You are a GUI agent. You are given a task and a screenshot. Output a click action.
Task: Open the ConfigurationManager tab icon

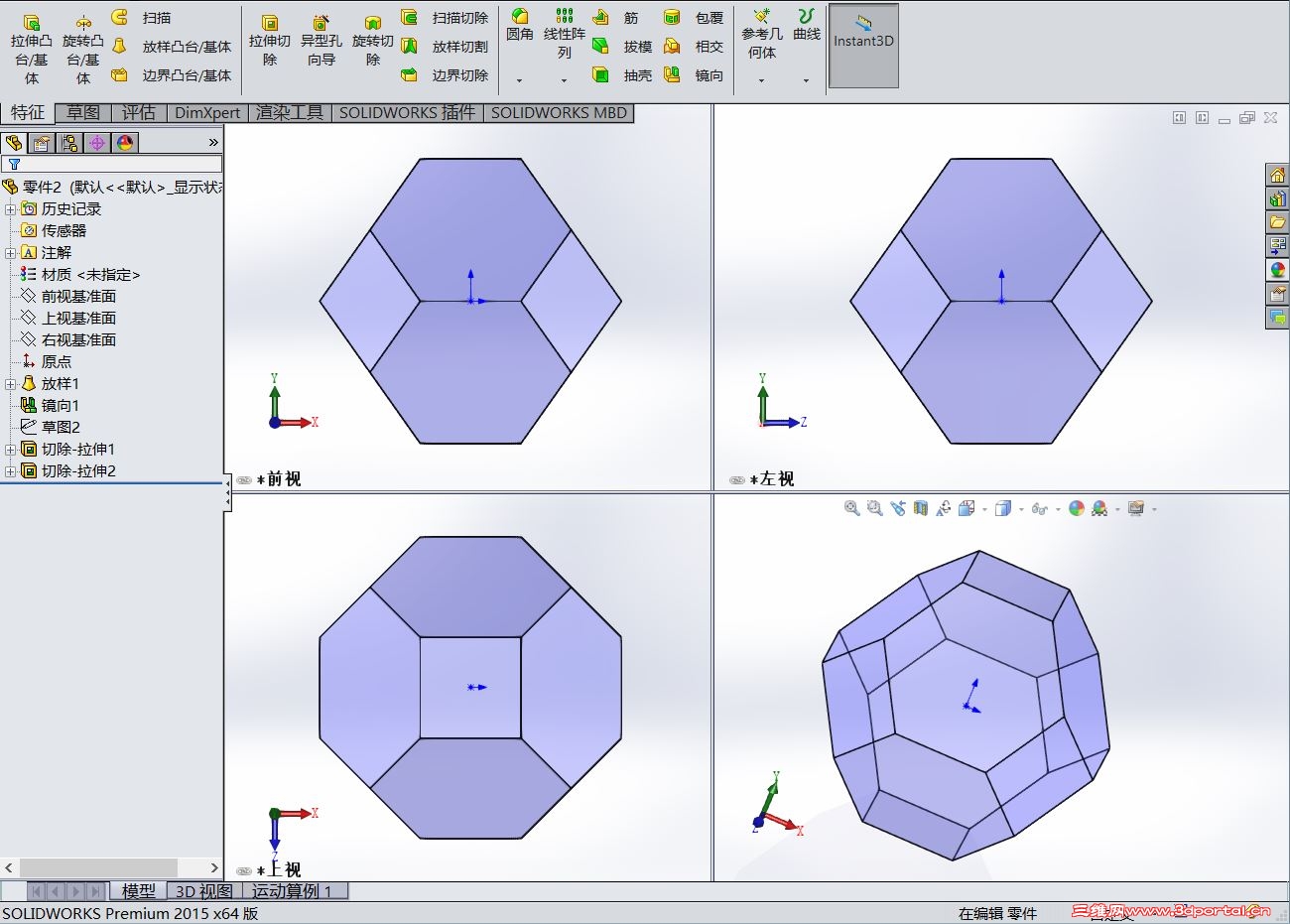69,143
